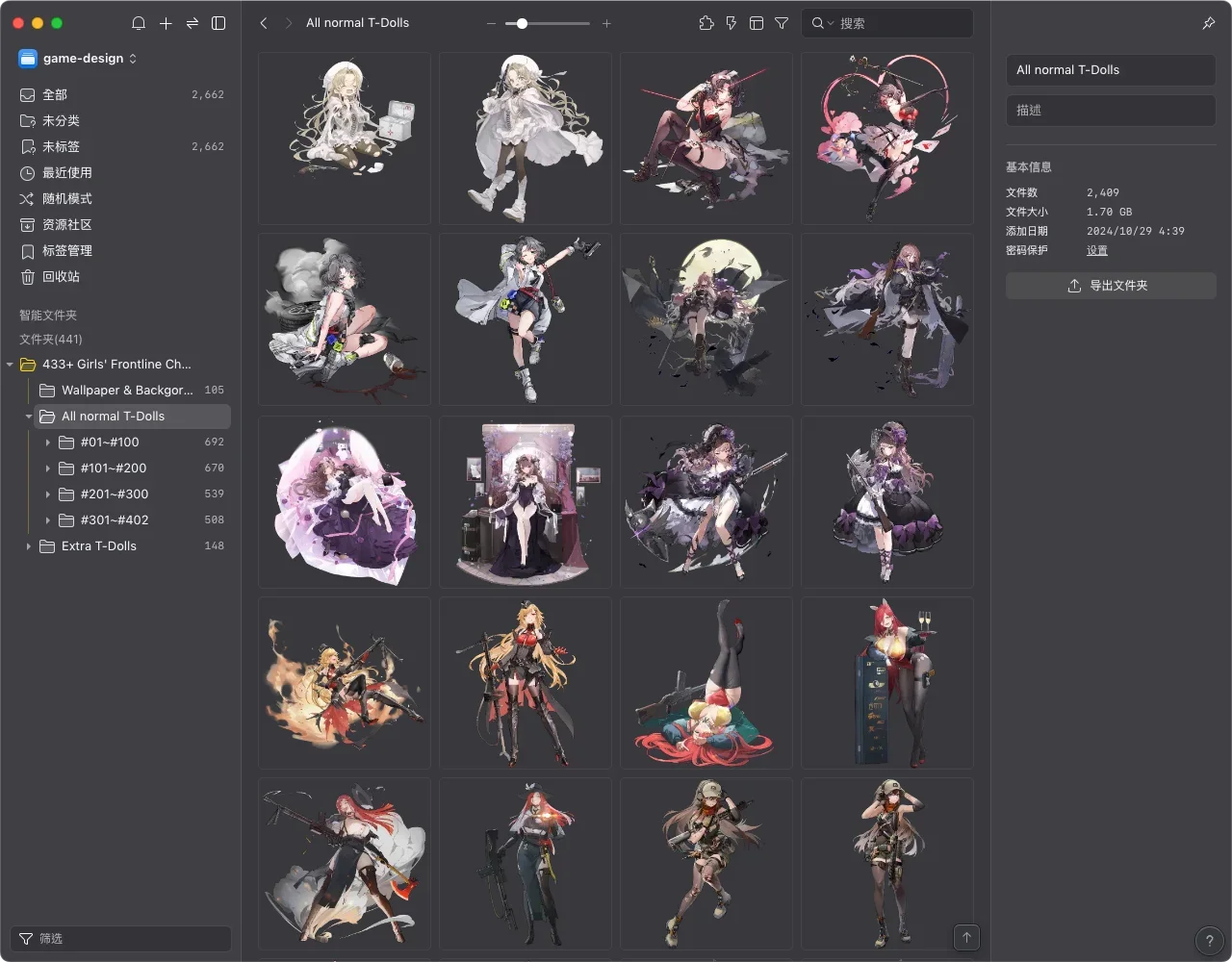Viewport: 1232px width, 962px height.
Task: Open the notifications bell icon
Action: [139, 23]
